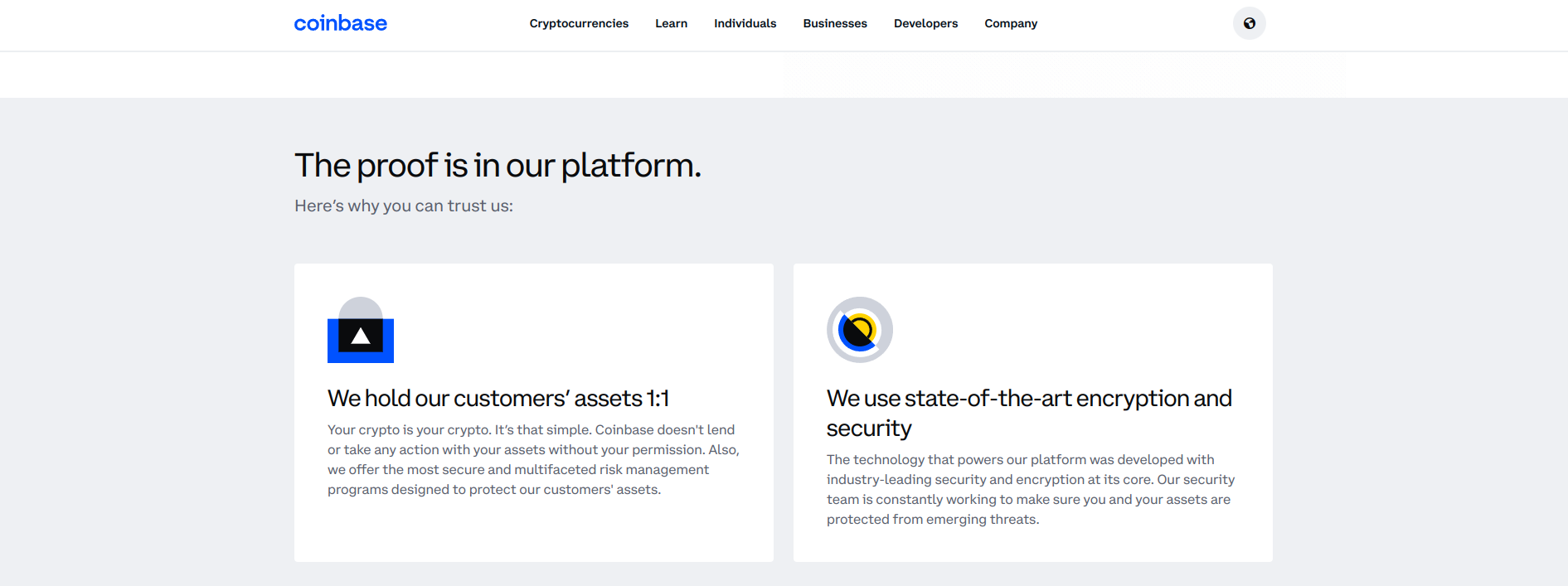Open the globe language selector

click(1249, 23)
